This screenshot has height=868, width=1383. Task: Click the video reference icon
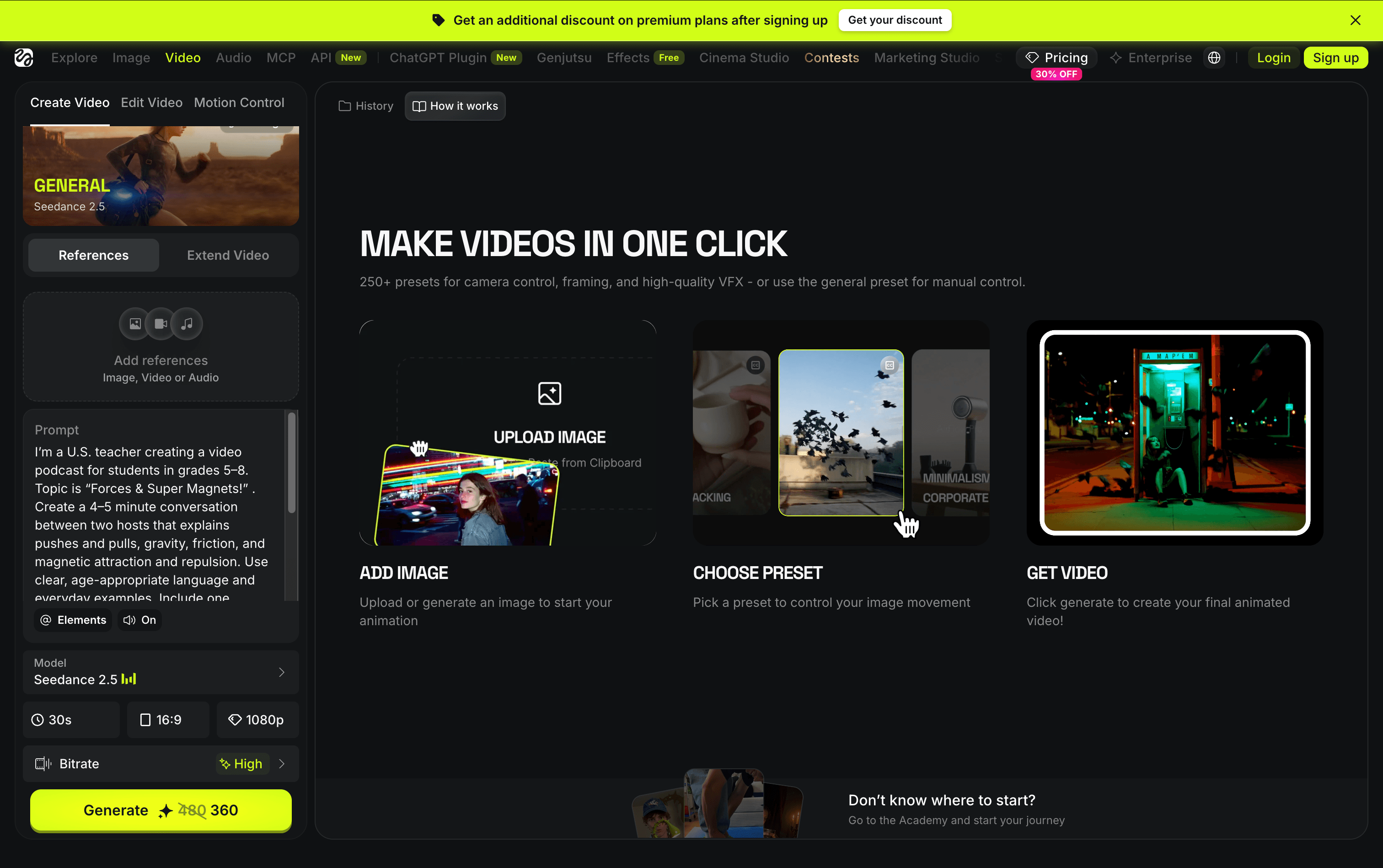(161, 324)
